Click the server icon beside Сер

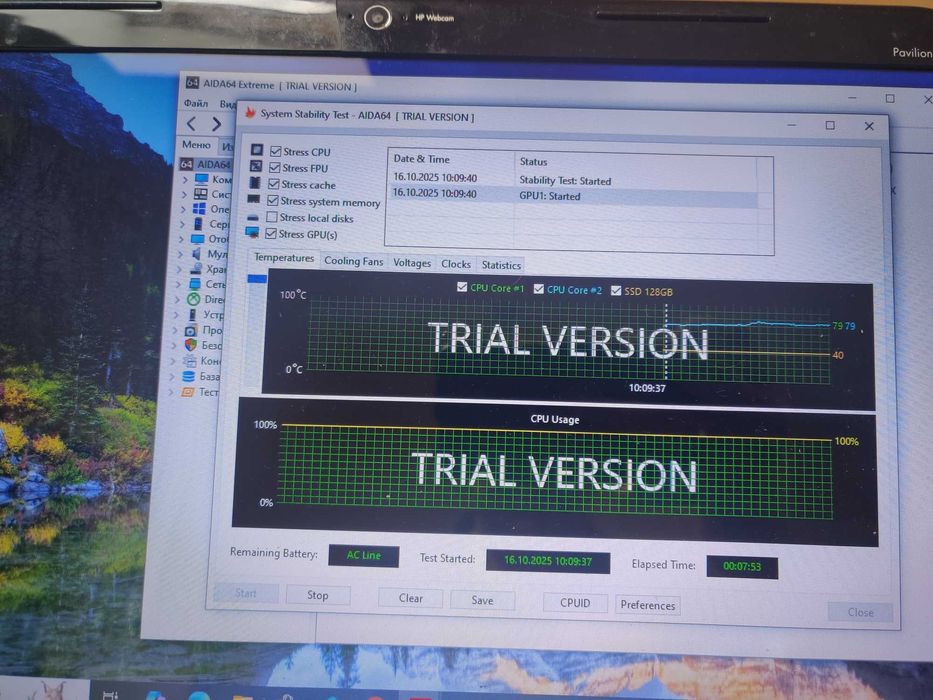click(199, 223)
